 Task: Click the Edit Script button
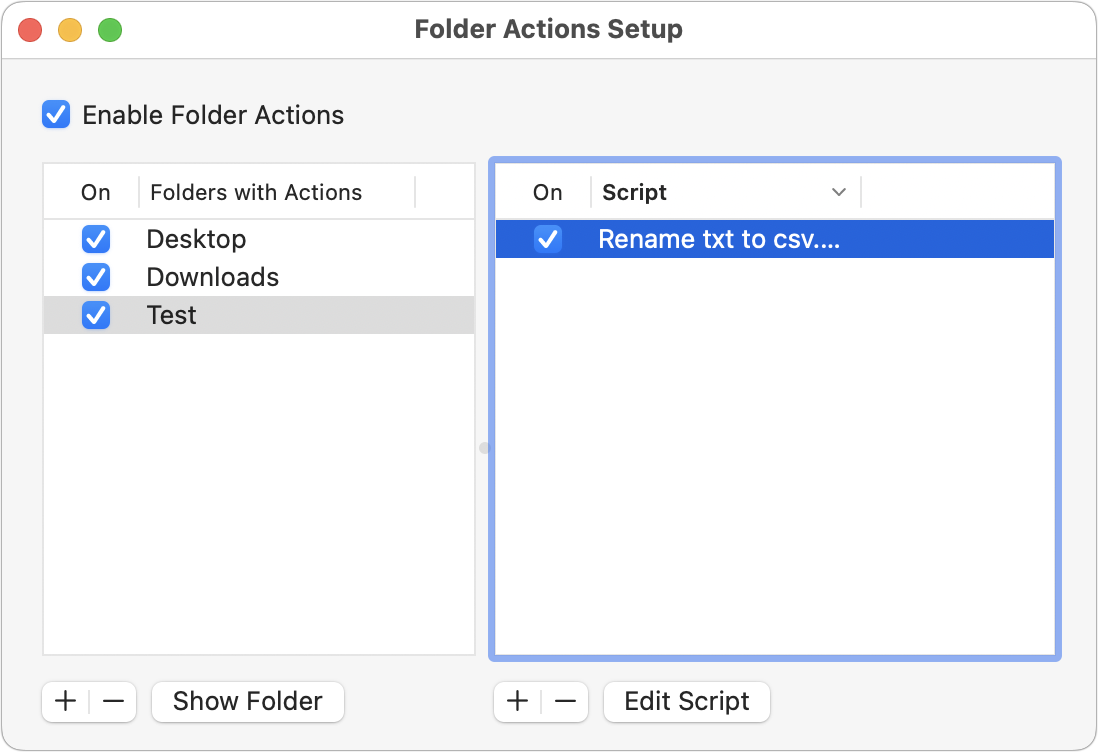[686, 701]
